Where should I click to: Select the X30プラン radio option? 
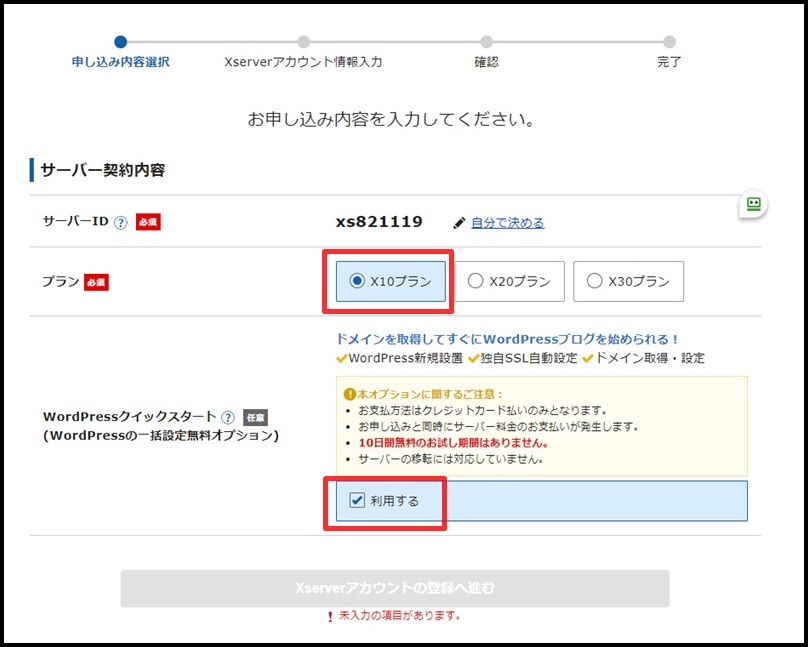pyautogui.click(x=628, y=281)
